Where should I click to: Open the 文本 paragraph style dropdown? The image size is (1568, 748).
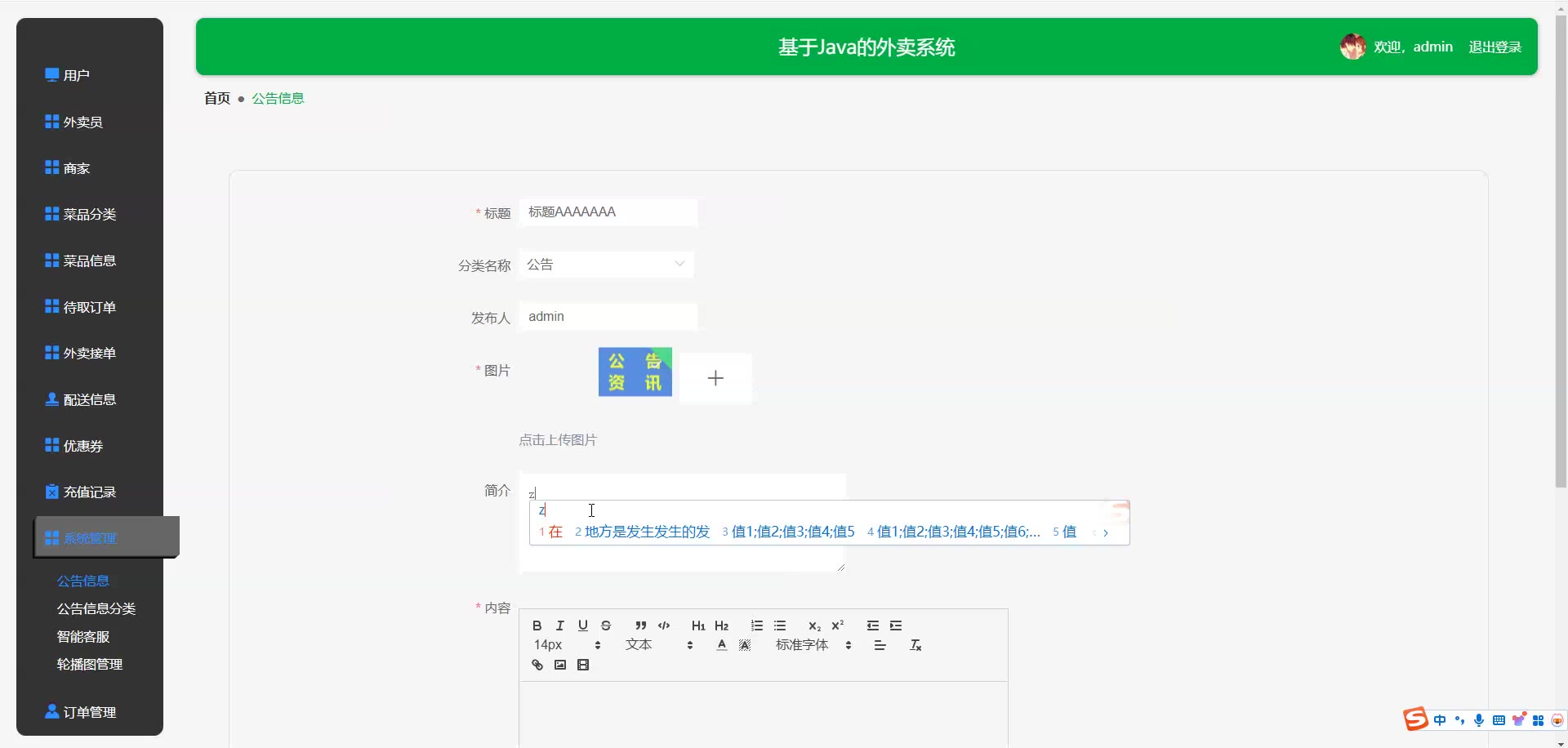(659, 645)
